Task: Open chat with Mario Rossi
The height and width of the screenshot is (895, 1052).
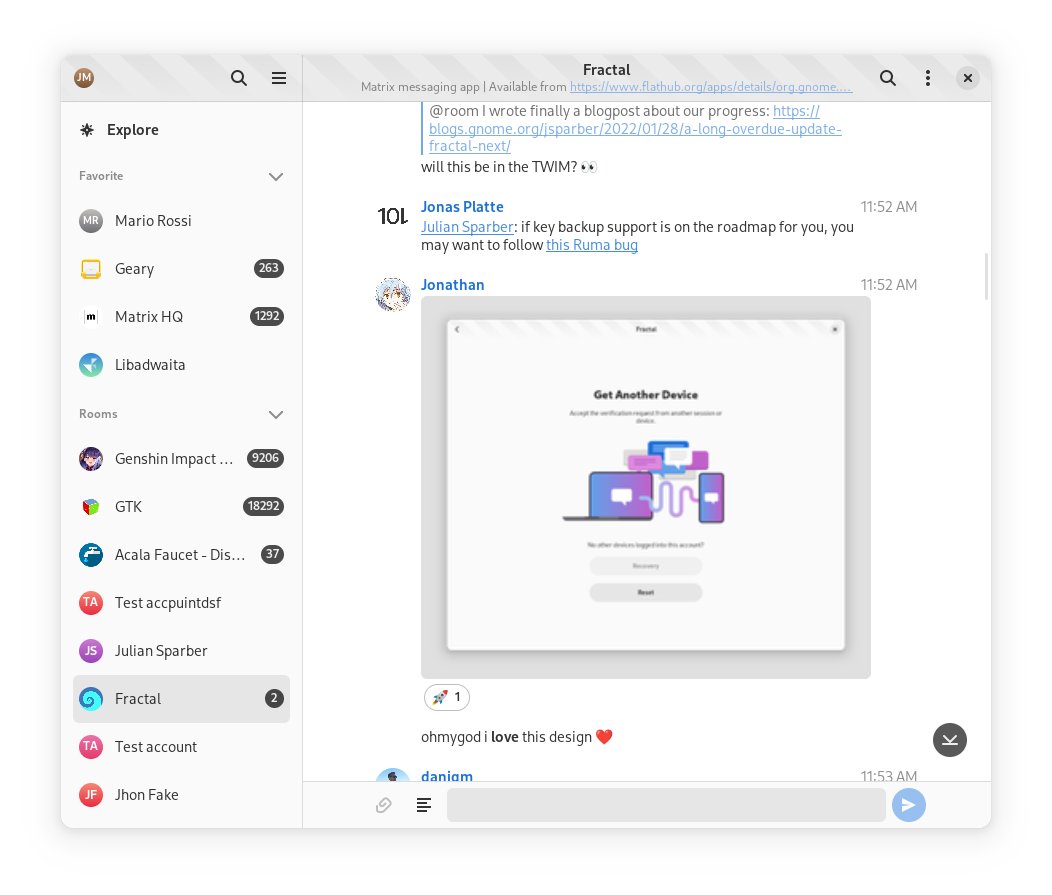Action: pyautogui.click(x=153, y=221)
